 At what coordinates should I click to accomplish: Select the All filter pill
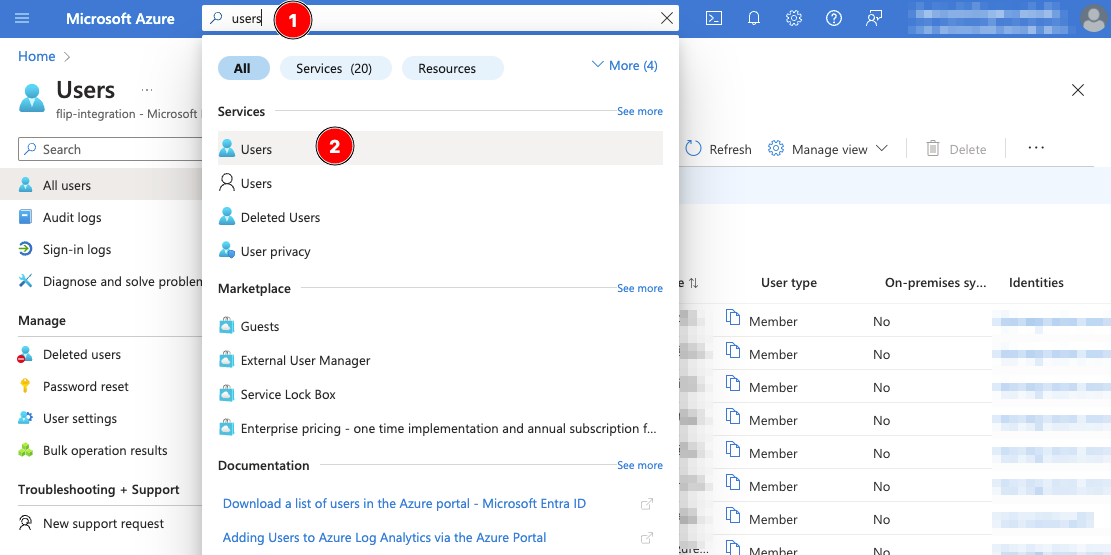(242, 68)
